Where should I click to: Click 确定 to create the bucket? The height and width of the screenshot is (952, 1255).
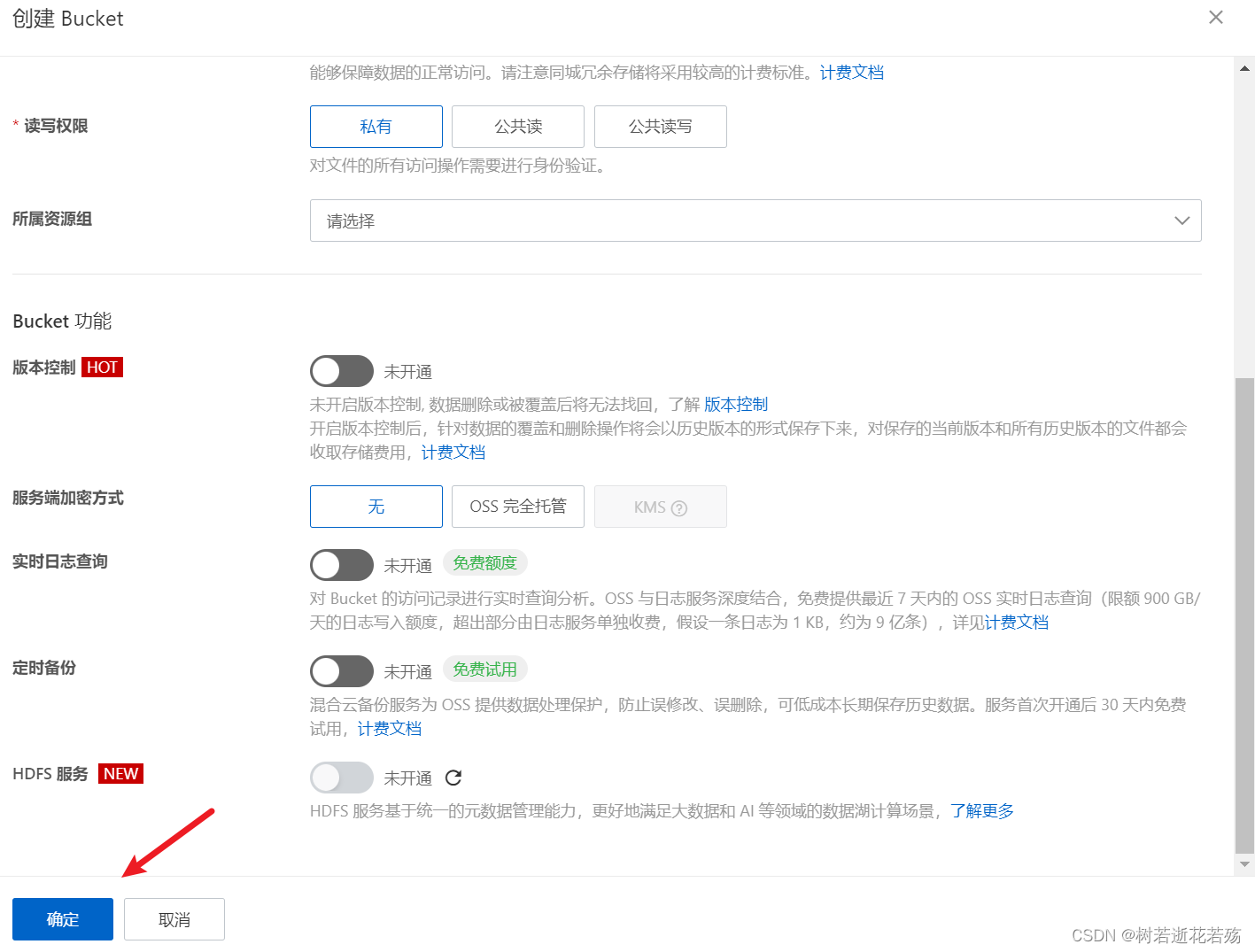(x=62, y=918)
